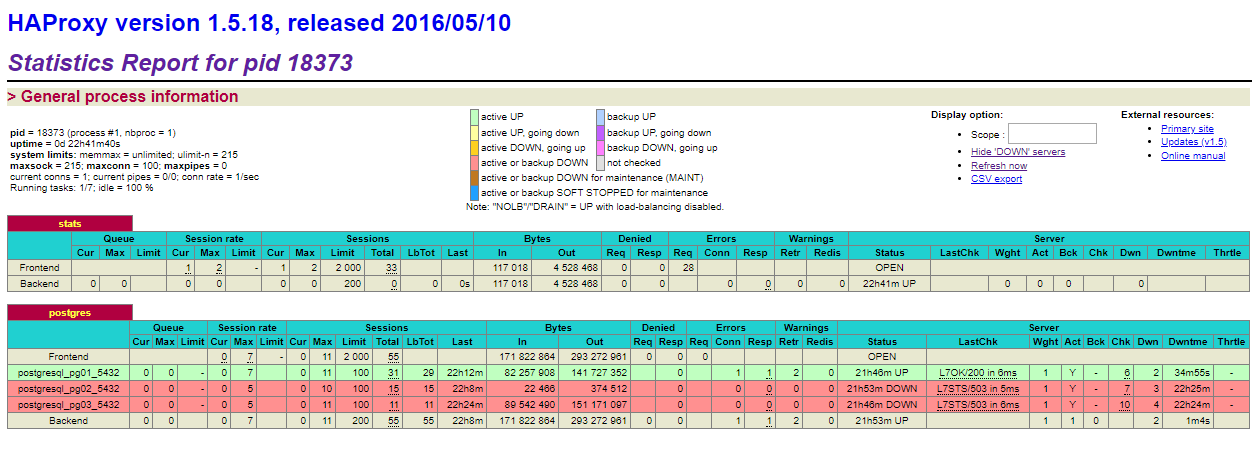Click the External resources label
The width and height of the screenshot is (1254, 452).
(x=1167, y=115)
